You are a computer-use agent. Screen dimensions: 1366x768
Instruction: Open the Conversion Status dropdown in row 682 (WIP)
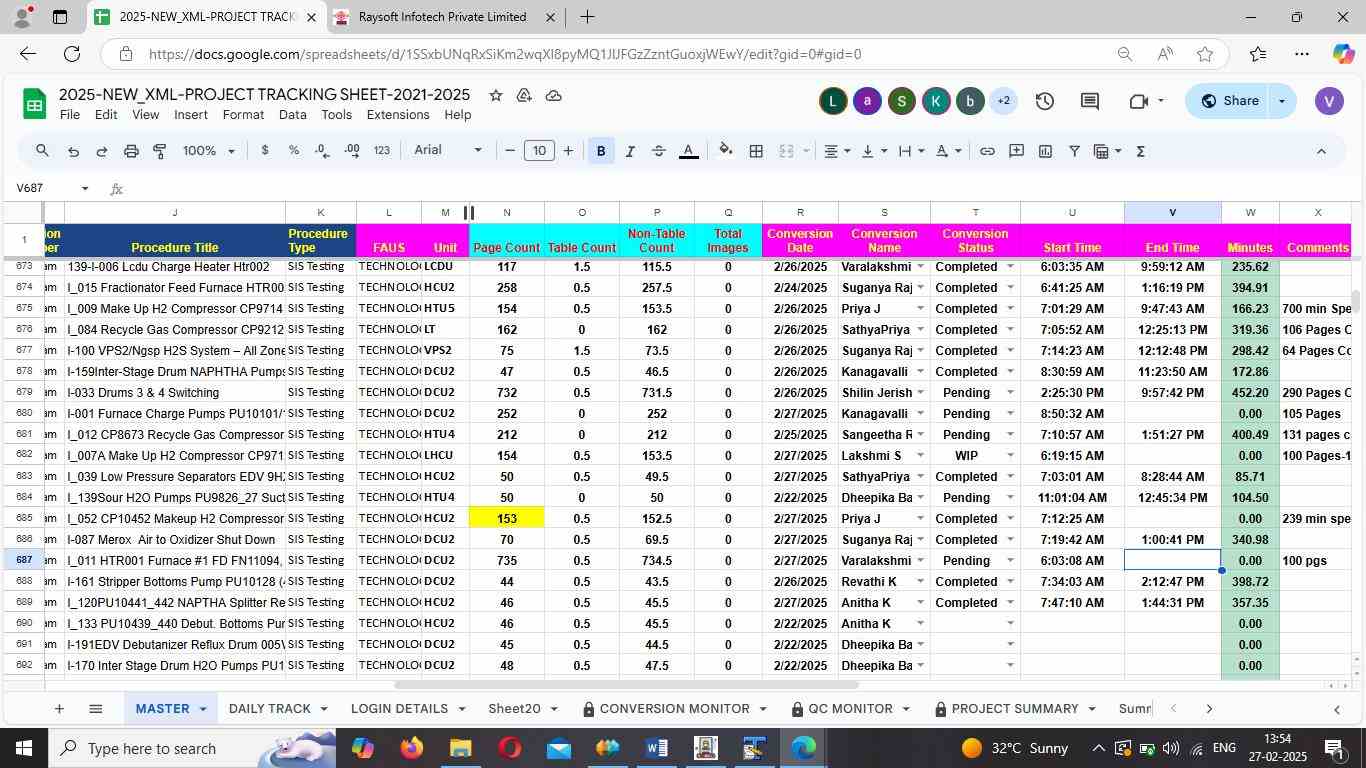1010,456
